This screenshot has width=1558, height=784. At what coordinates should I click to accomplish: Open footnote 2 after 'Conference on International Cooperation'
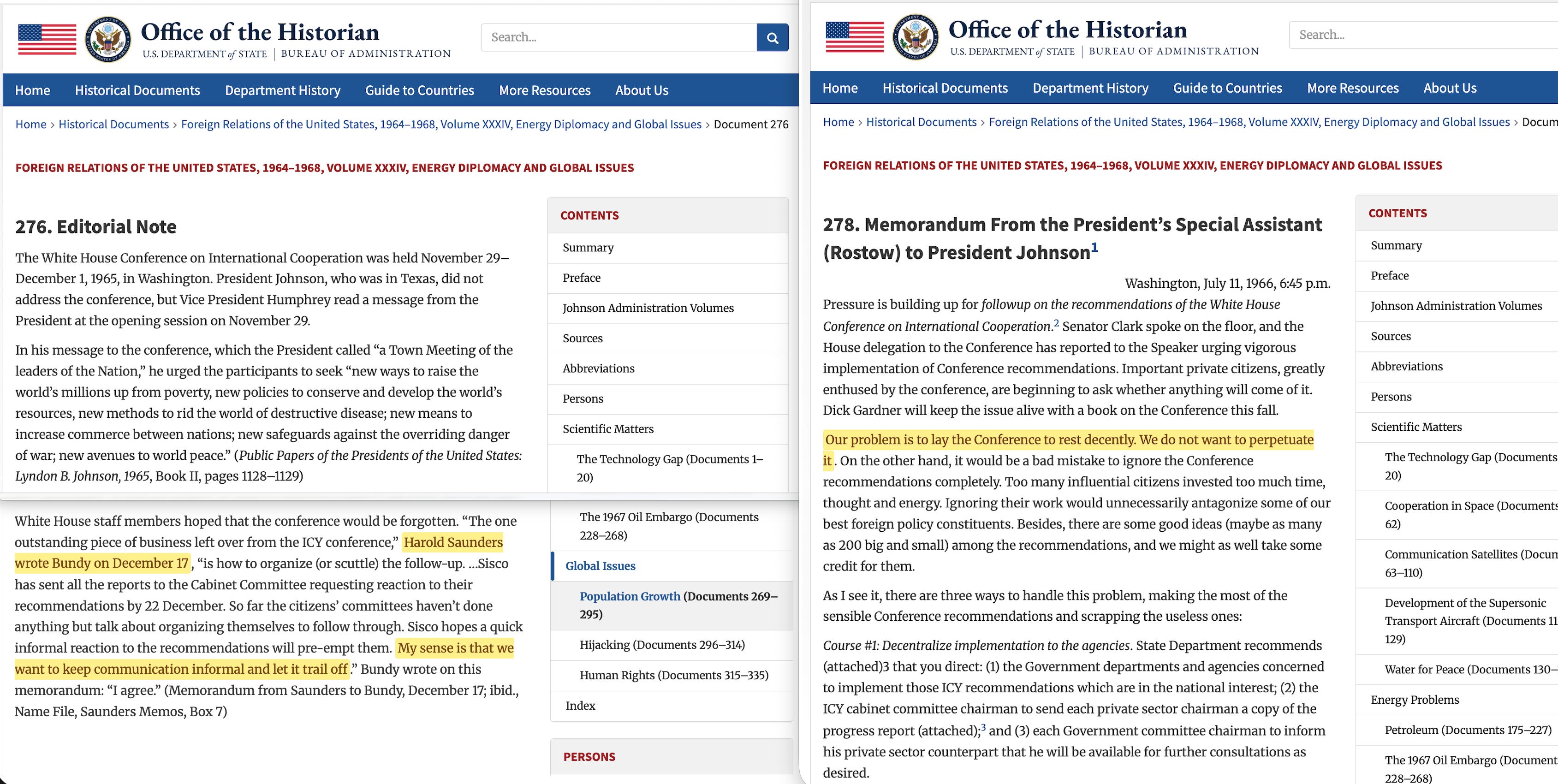click(x=1057, y=323)
